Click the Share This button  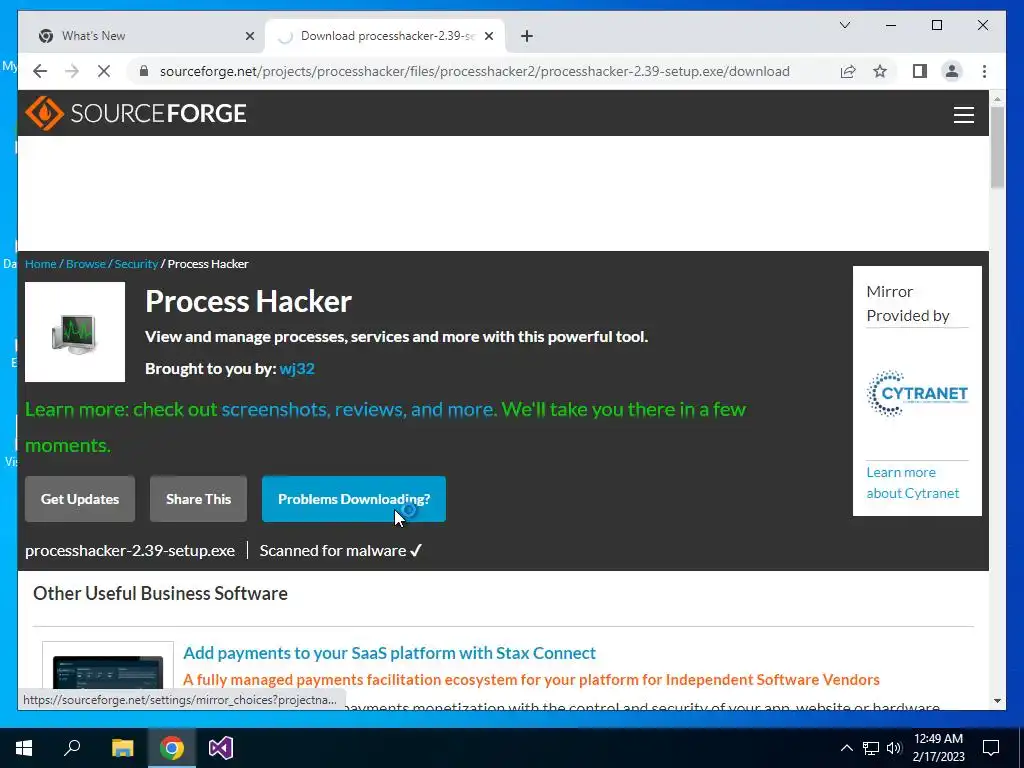[199, 499]
